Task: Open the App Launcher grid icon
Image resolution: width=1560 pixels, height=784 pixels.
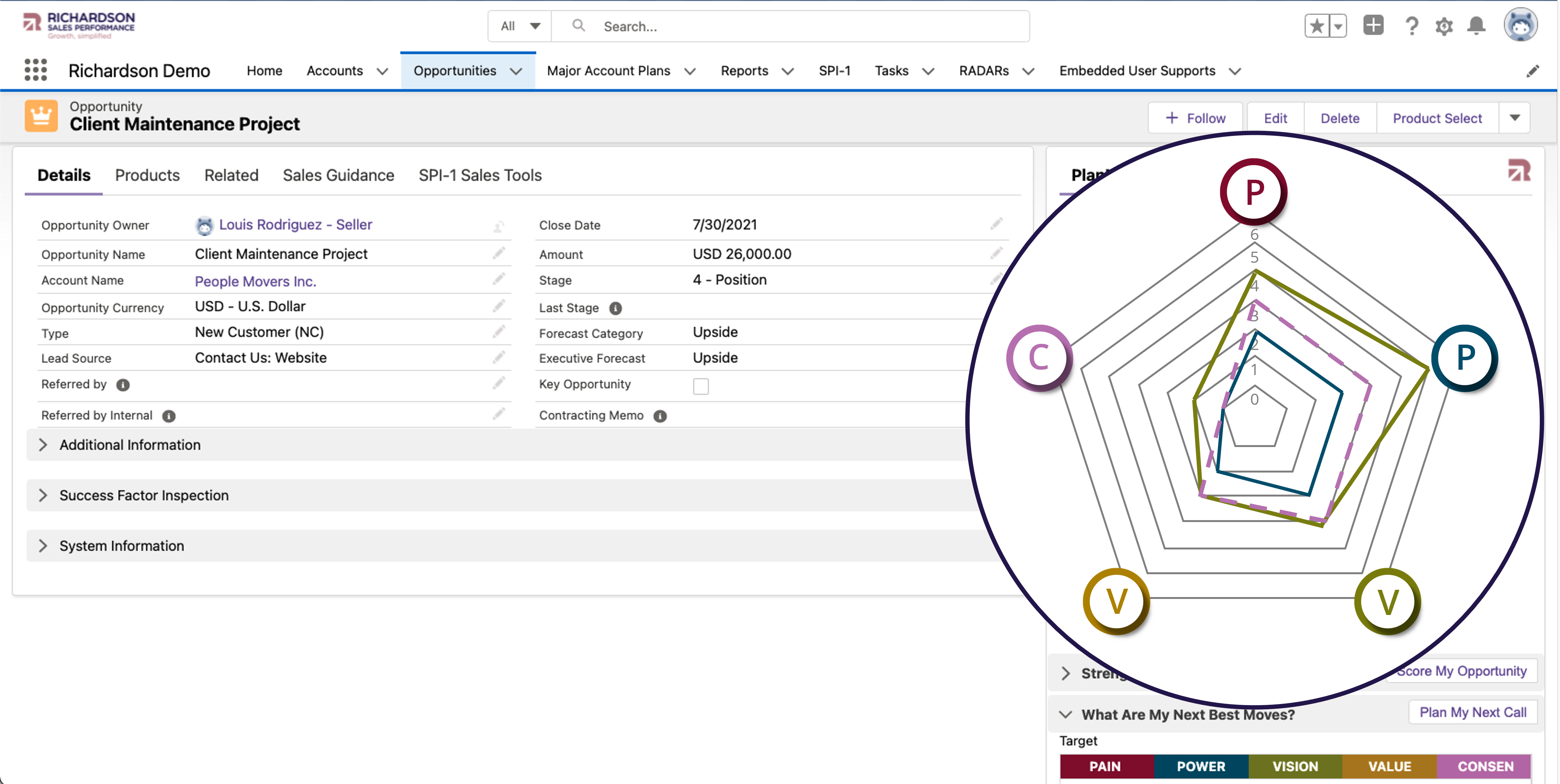Action: point(36,70)
